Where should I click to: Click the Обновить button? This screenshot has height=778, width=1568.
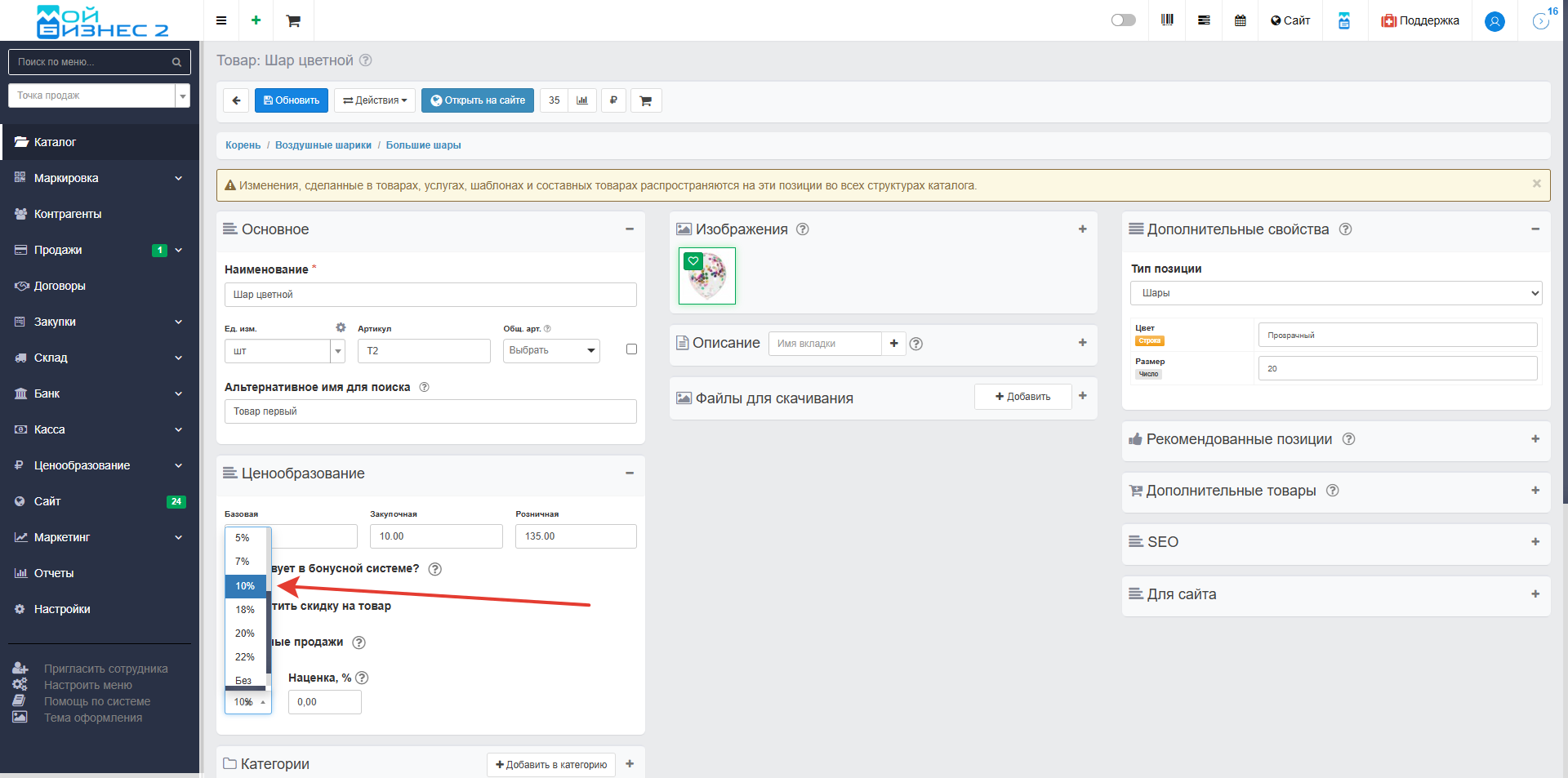(x=292, y=100)
